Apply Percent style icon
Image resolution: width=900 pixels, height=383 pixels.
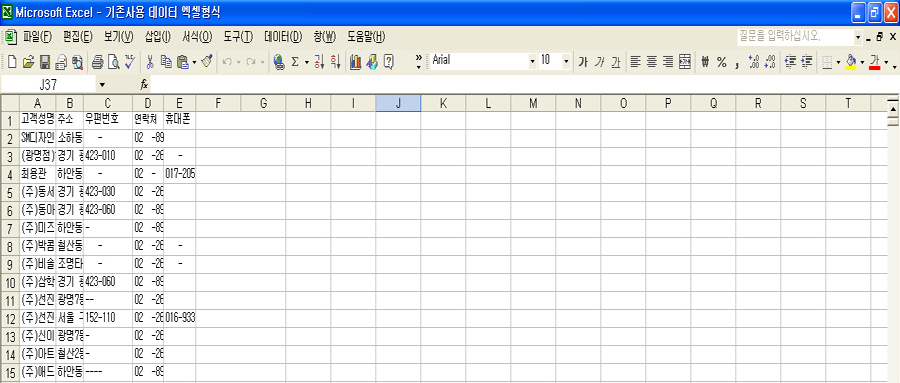721,61
